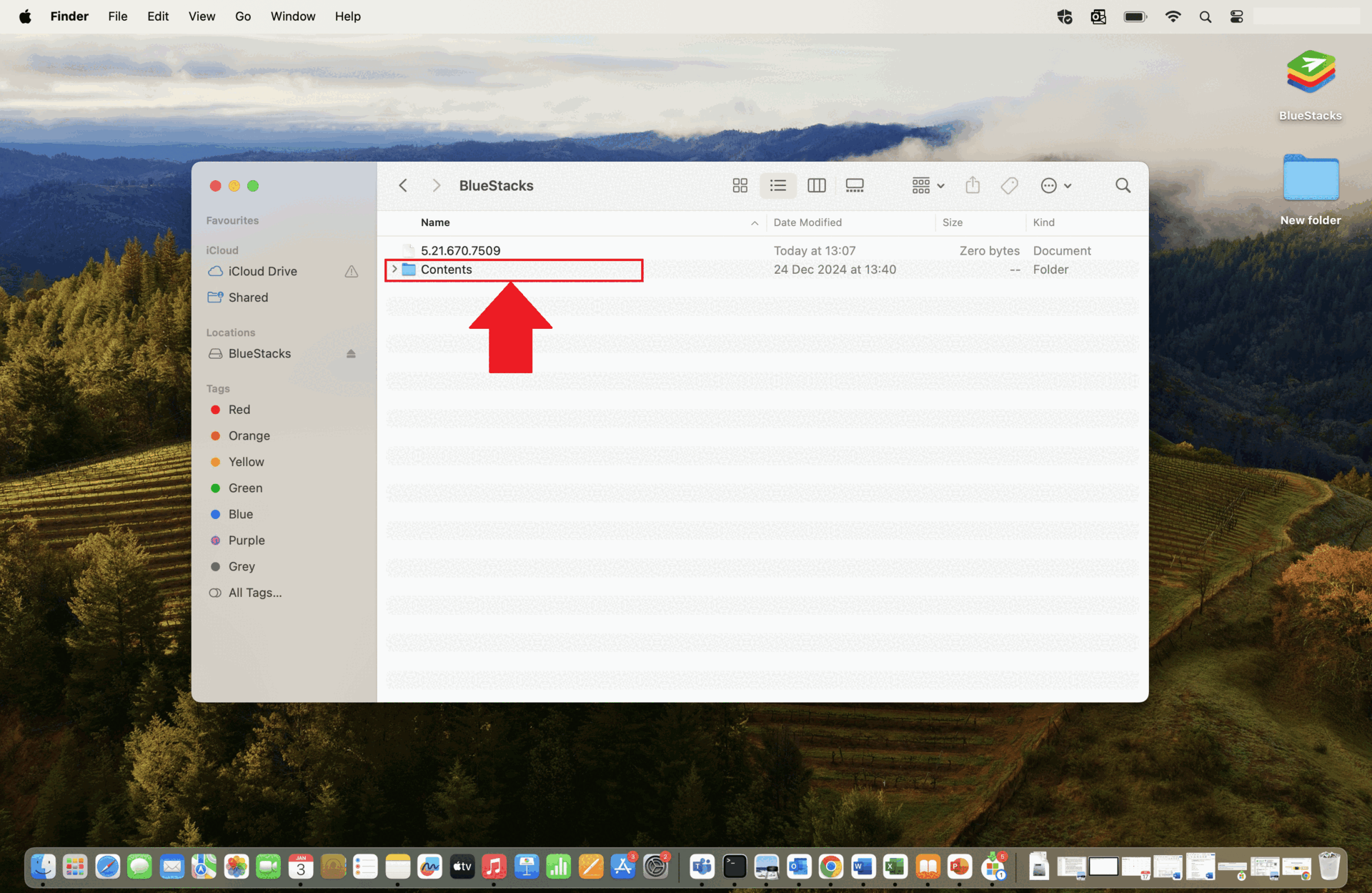Open Launchpad from the Dock
The image size is (1372, 893).
75,867
